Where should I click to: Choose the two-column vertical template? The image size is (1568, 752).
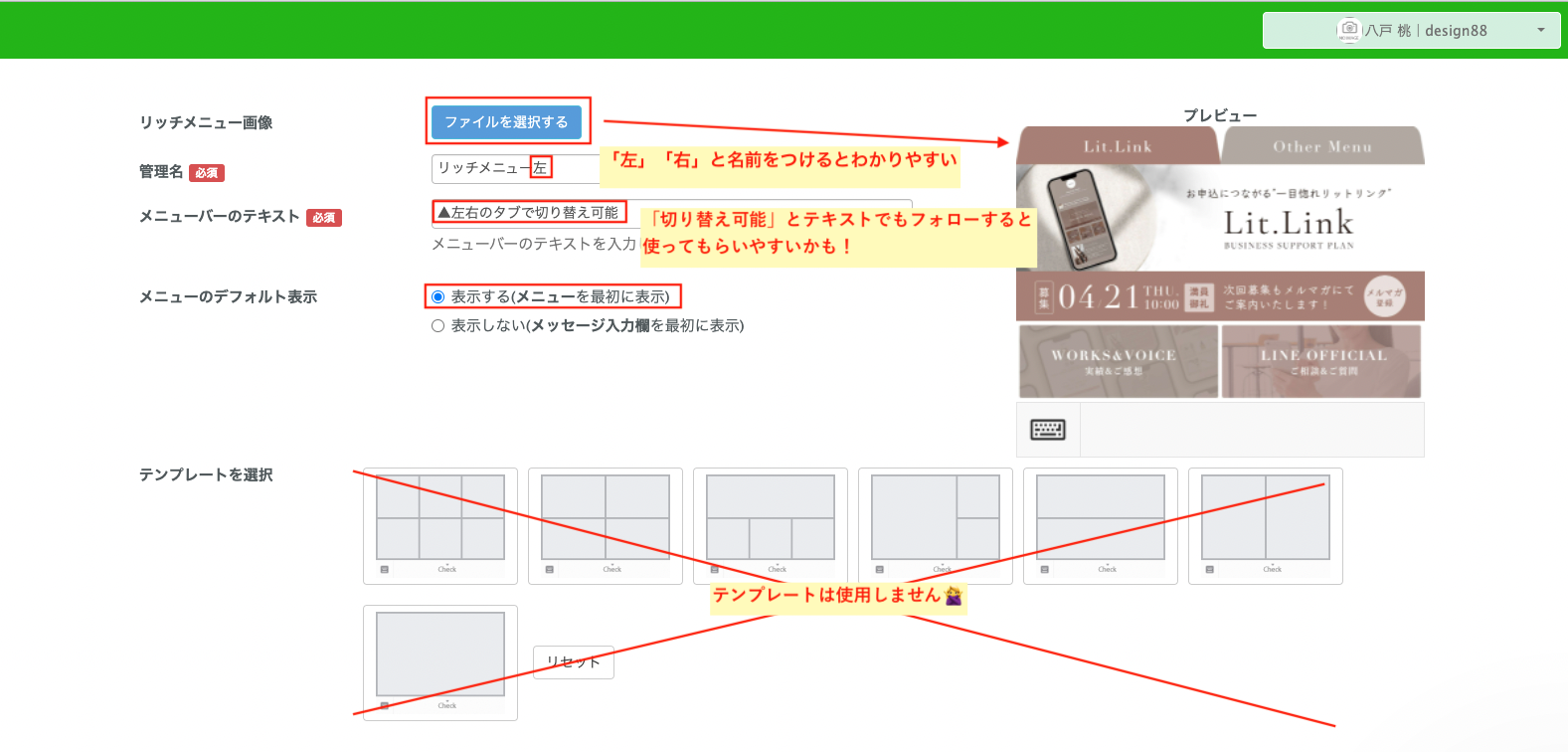pos(1266,525)
